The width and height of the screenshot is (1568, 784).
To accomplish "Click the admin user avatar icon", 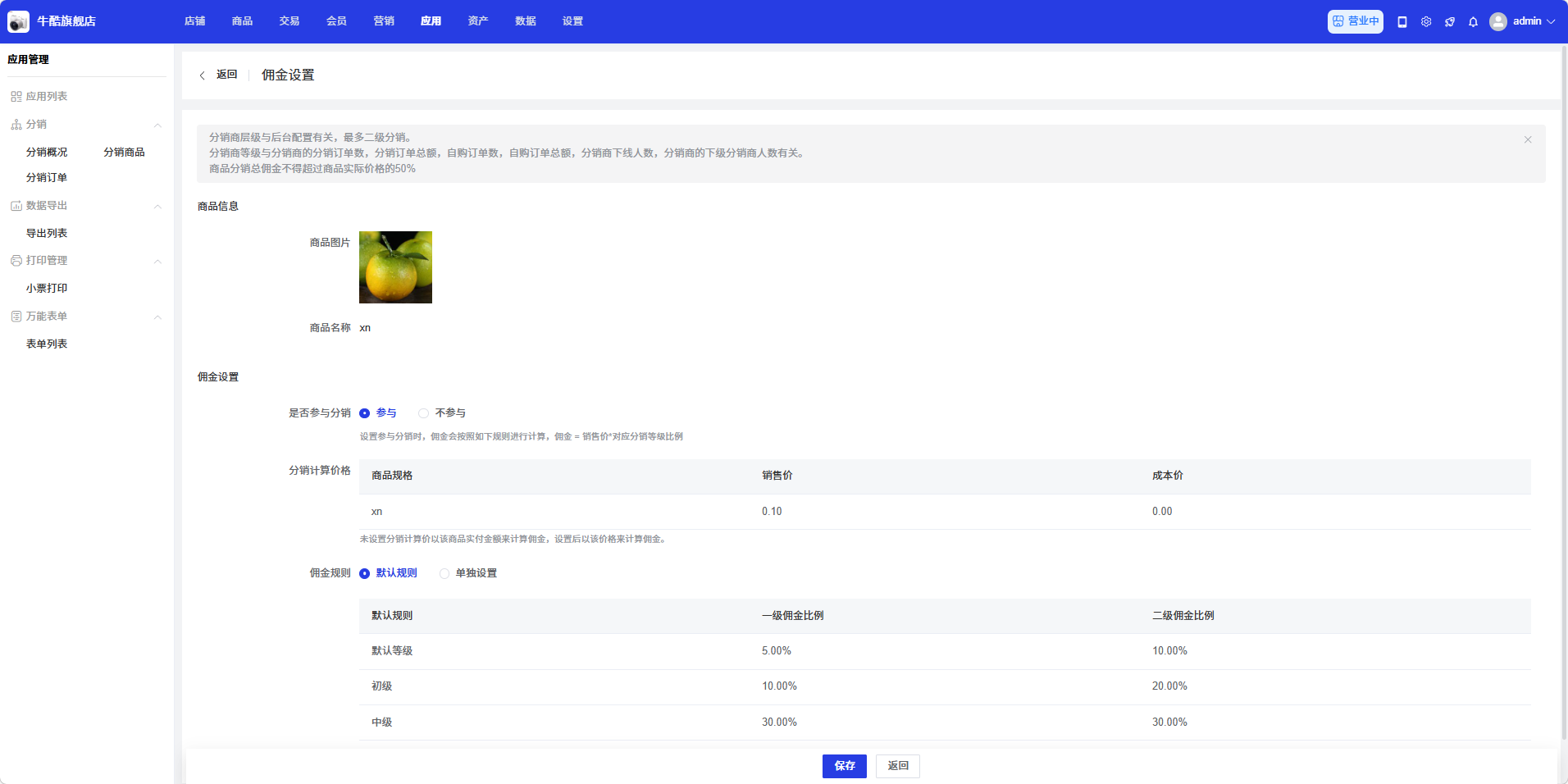I will click(x=1498, y=21).
